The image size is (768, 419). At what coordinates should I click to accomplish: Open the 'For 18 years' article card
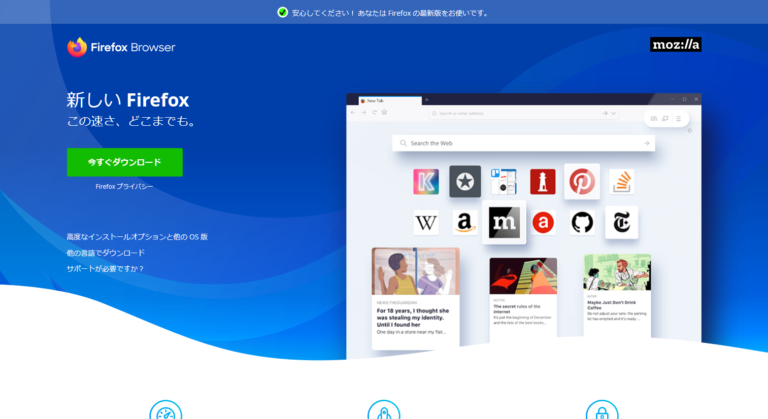tap(415, 298)
